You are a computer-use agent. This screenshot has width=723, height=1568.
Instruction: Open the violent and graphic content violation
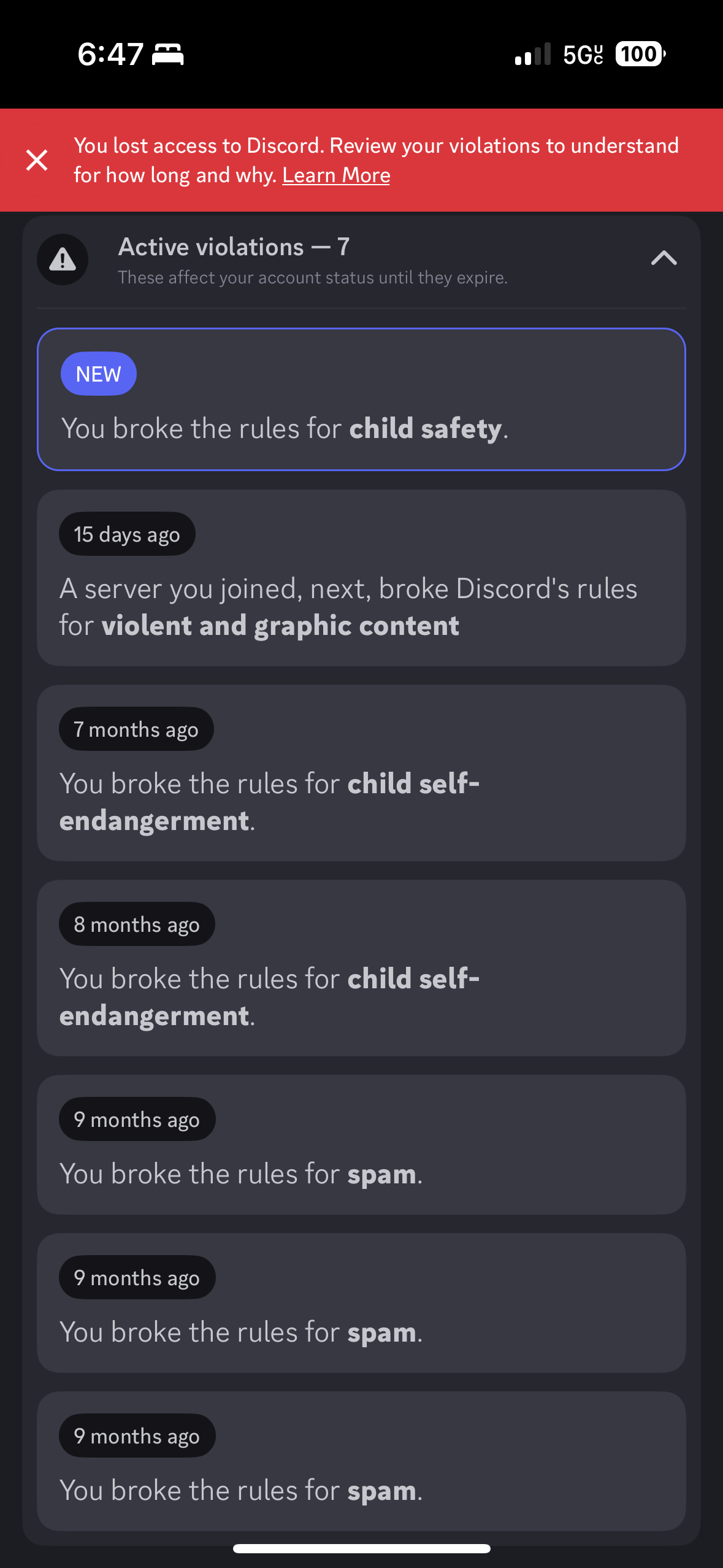click(x=361, y=578)
